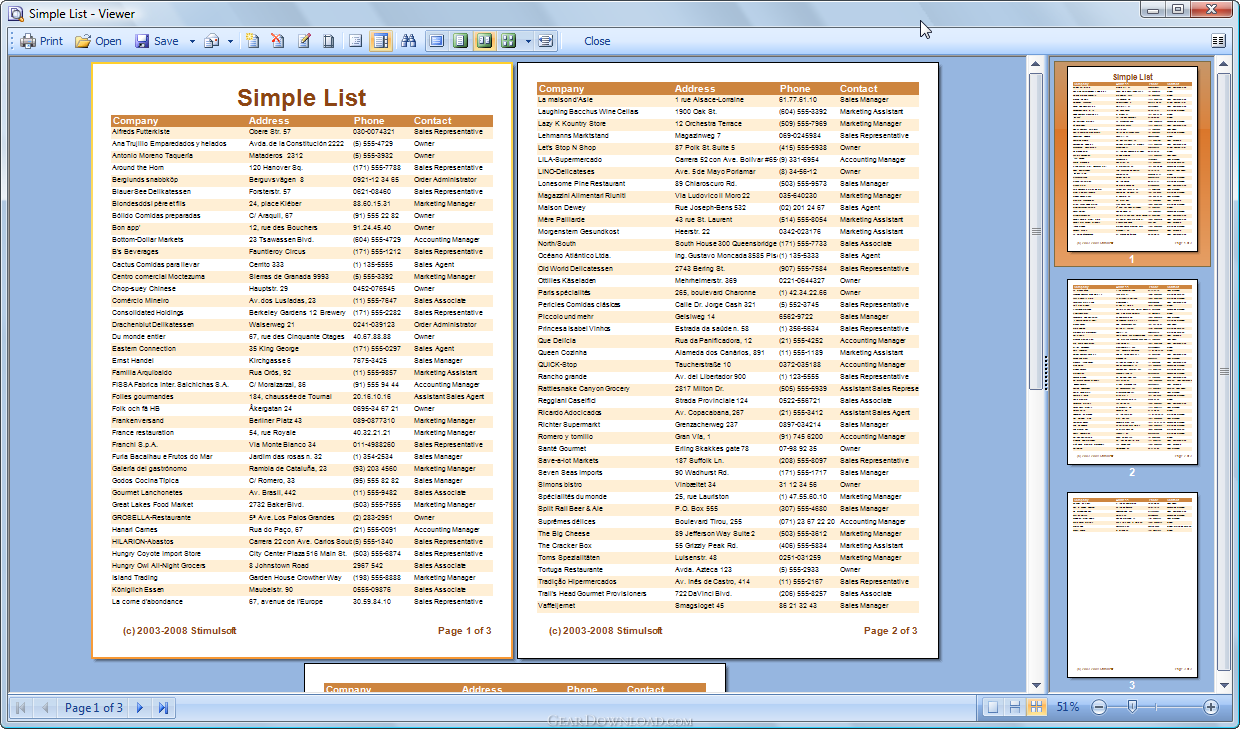Image resolution: width=1240 pixels, height=729 pixels.
Task: Click 'Lonesome Pine Restaurant' on page 2
Action: pyautogui.click(x=582, y=184)
